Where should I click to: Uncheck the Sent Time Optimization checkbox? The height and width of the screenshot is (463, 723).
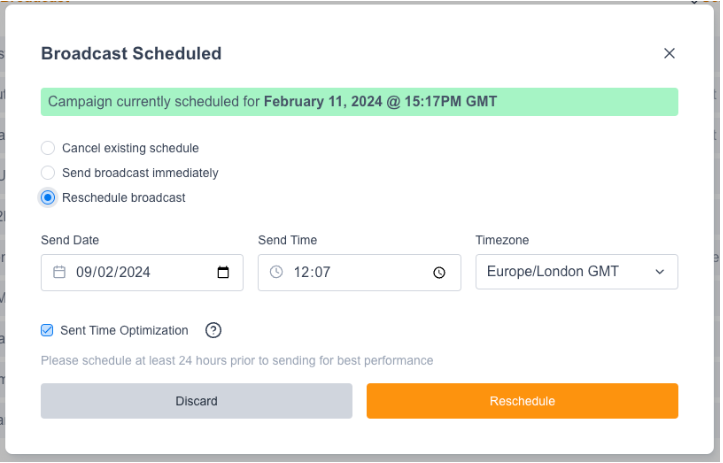coord(47,330)
